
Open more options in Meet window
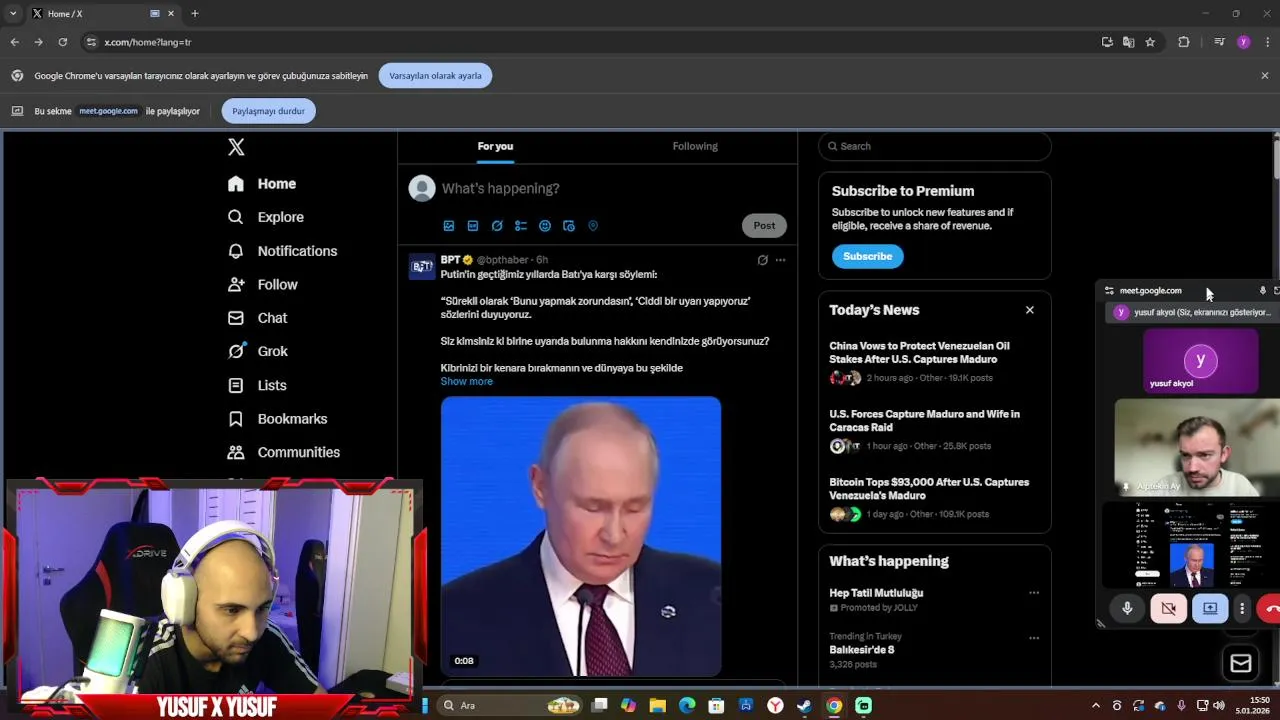(1242, 608)
